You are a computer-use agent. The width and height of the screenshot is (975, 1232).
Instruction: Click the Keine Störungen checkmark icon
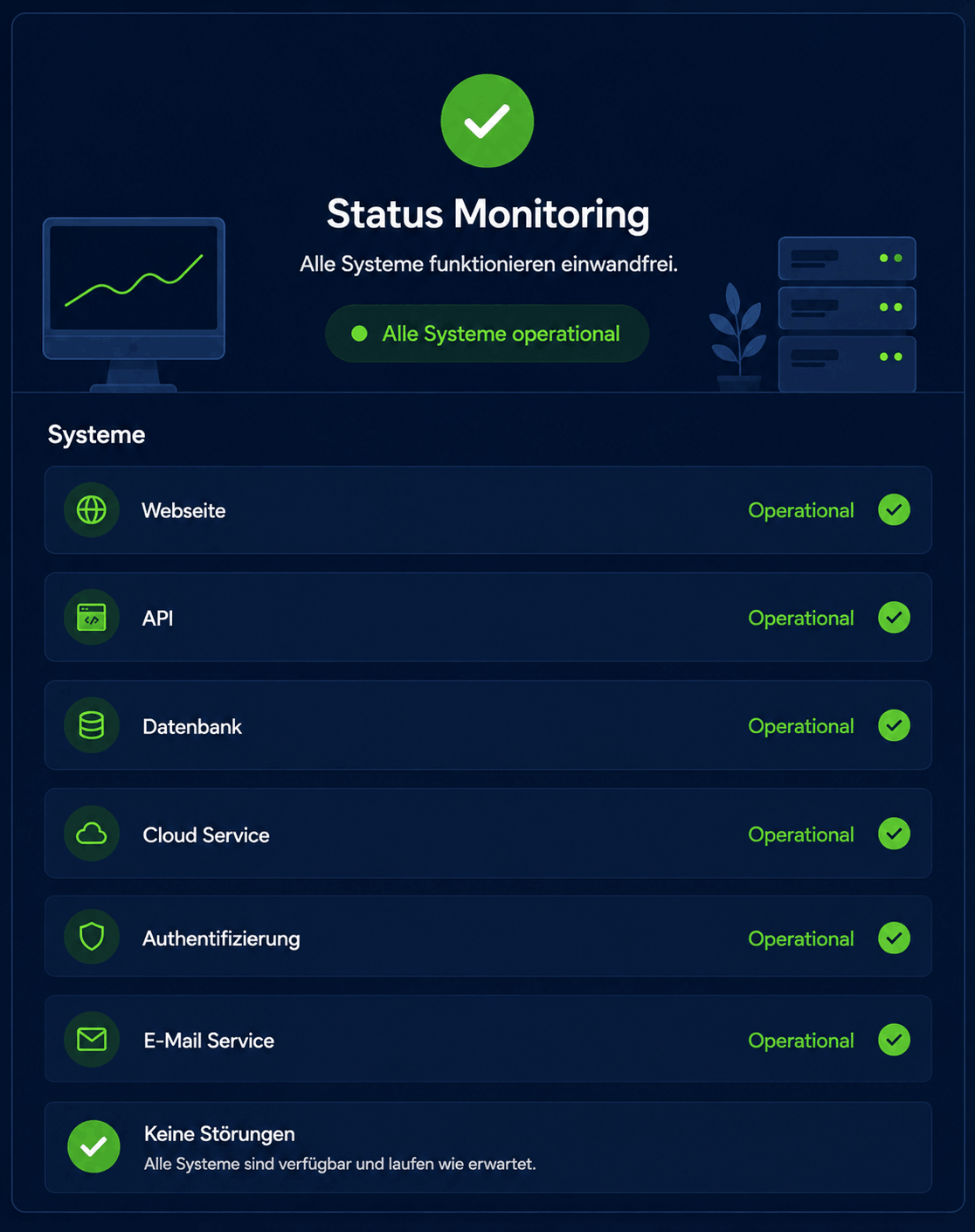click(x=93, y=1146)
